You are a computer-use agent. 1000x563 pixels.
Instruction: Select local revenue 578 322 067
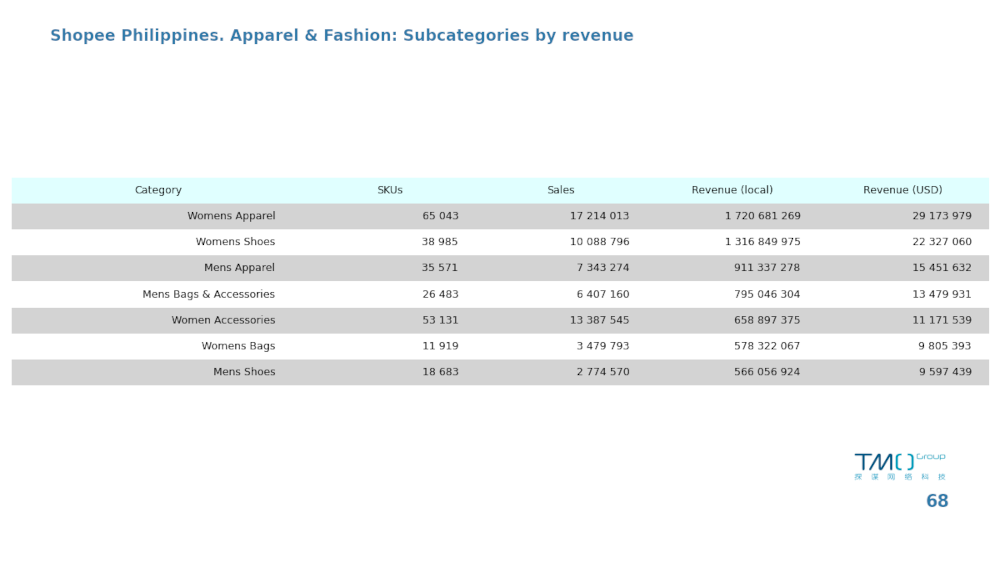tap(767, 346)
